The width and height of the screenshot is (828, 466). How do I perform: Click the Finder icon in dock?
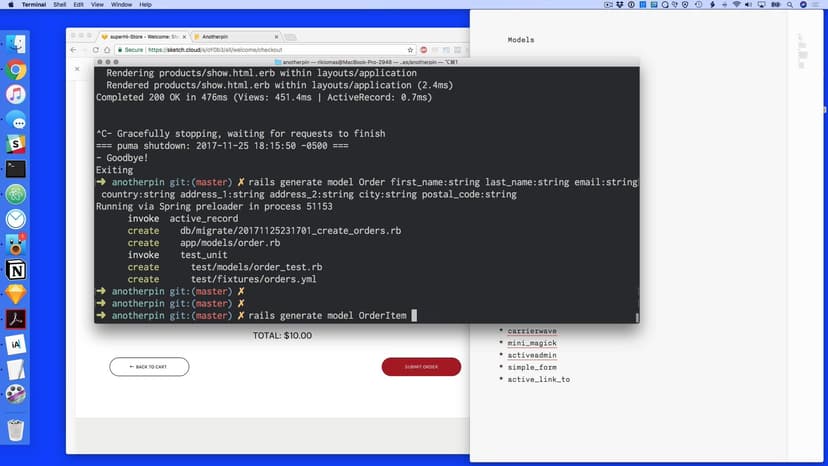point(16,44)
